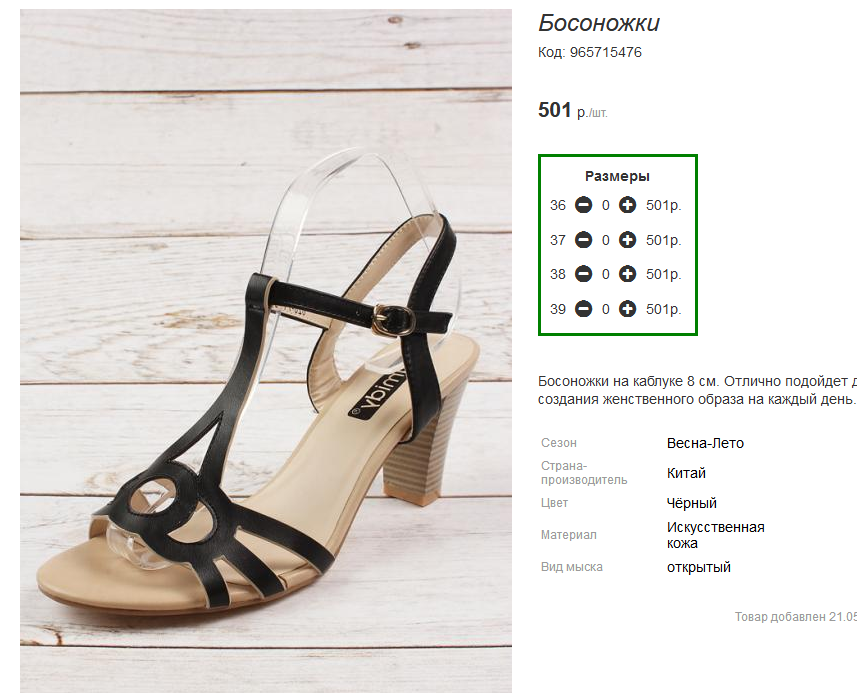This screenshot has height=693, width=857.
Task: Click the quantity value for size 38
Action: coord(606,274)
